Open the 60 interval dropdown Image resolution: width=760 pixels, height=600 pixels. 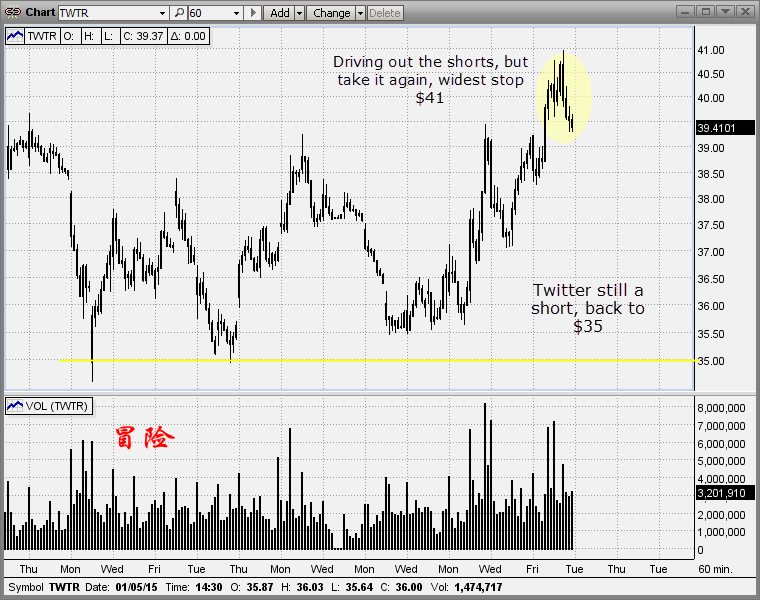(237, 13)
